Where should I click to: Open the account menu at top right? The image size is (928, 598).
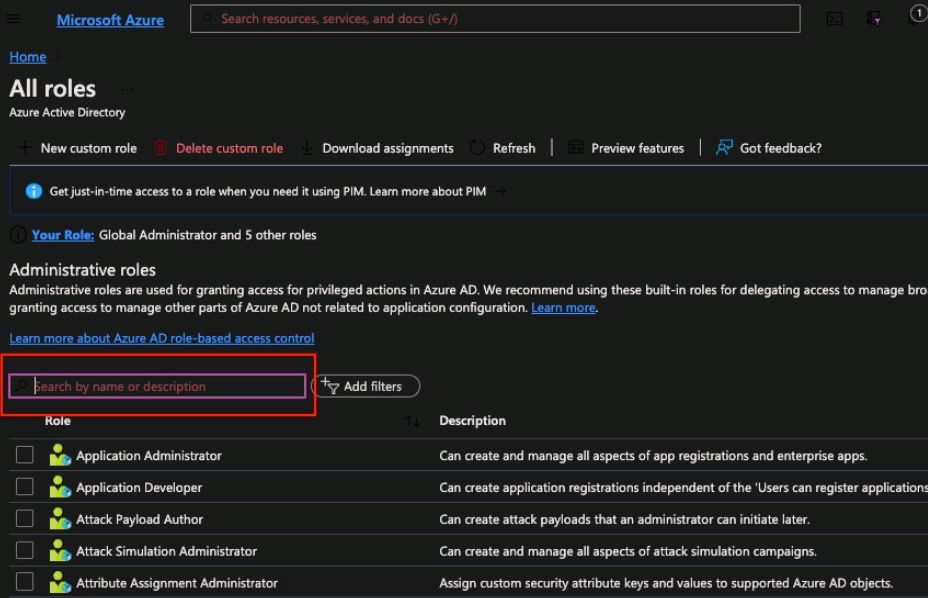(918, 15)
